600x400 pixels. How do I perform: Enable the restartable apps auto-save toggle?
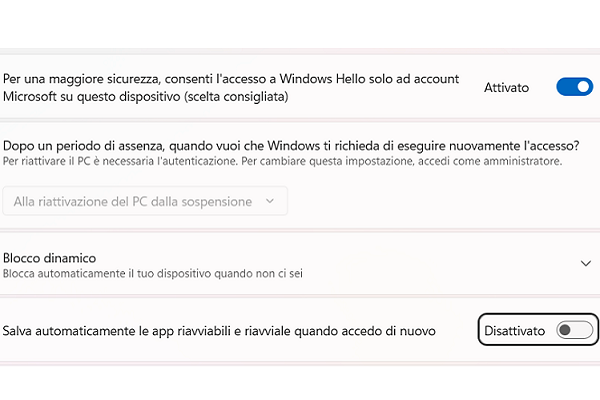coord(574,330)
